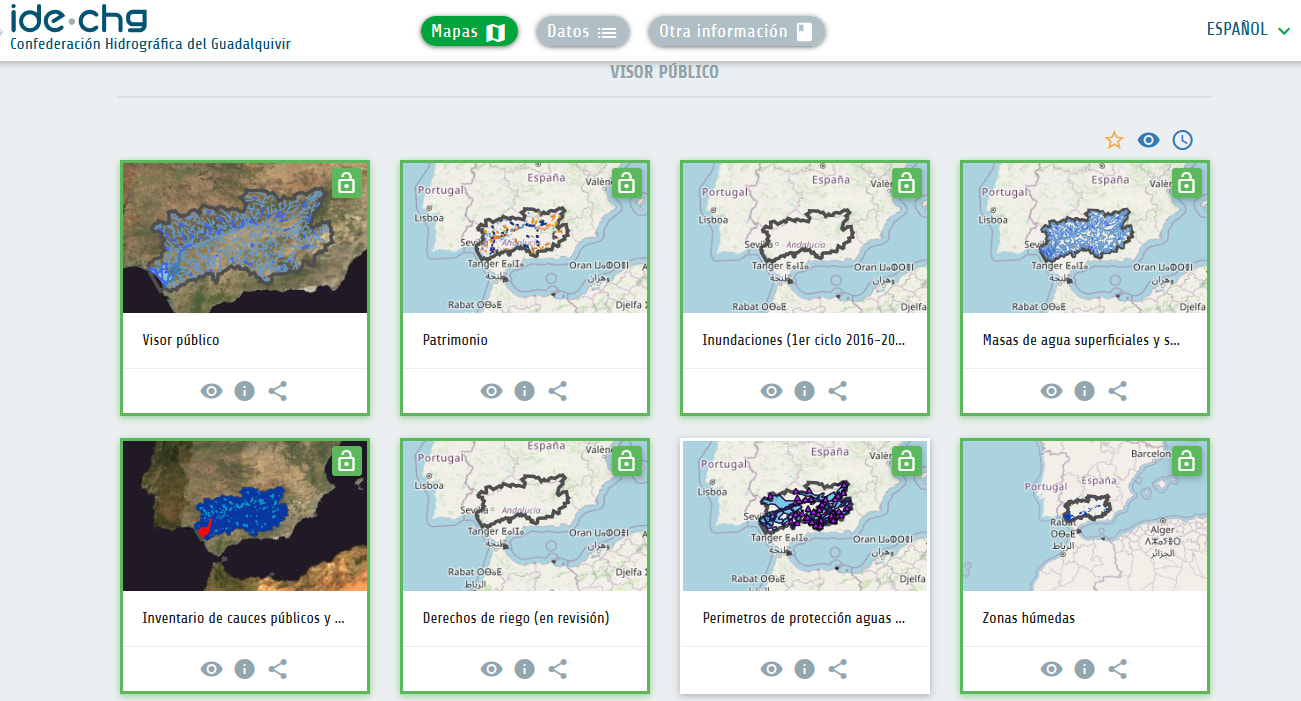Show info for Inundaciones map
The width and height of the screenshot is (1301, 701).
click(804, 391)
